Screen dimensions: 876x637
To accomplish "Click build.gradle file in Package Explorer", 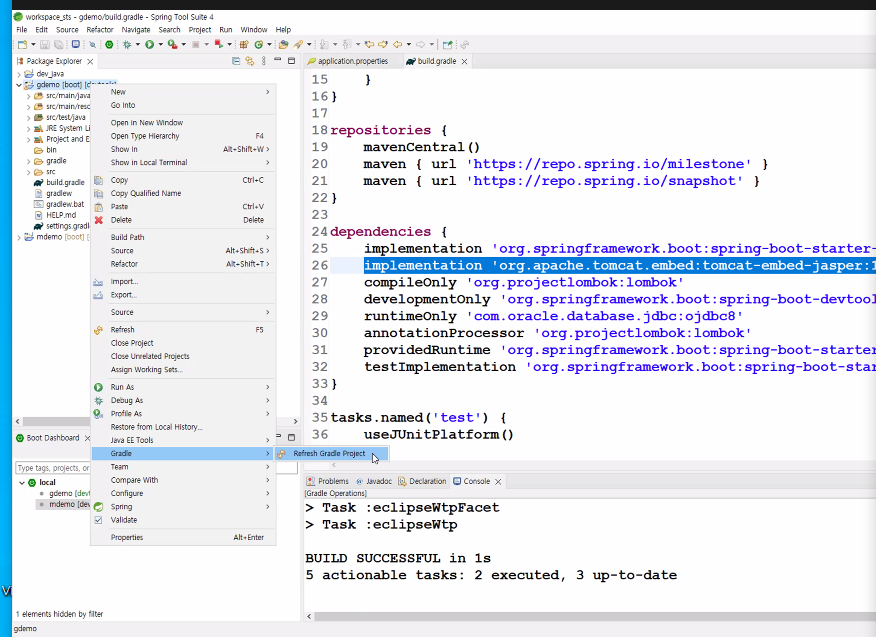I will coord(65,182).
